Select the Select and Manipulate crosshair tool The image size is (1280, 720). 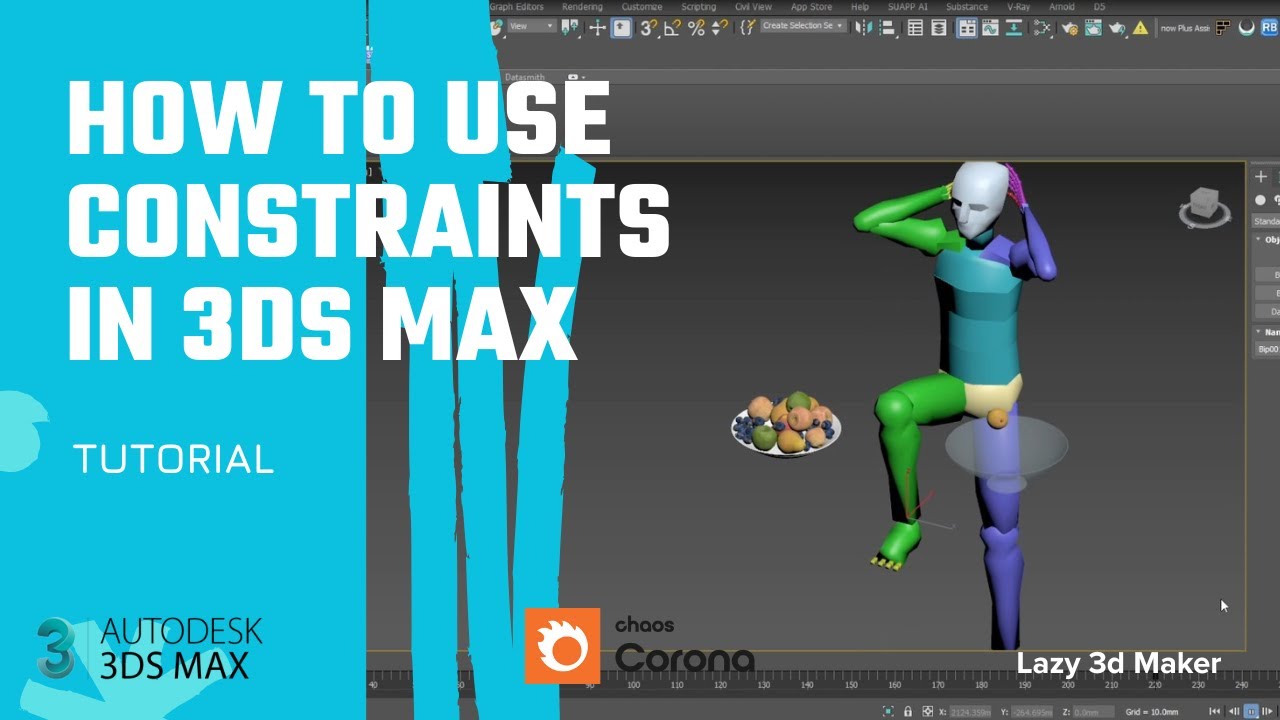[598, 27]
